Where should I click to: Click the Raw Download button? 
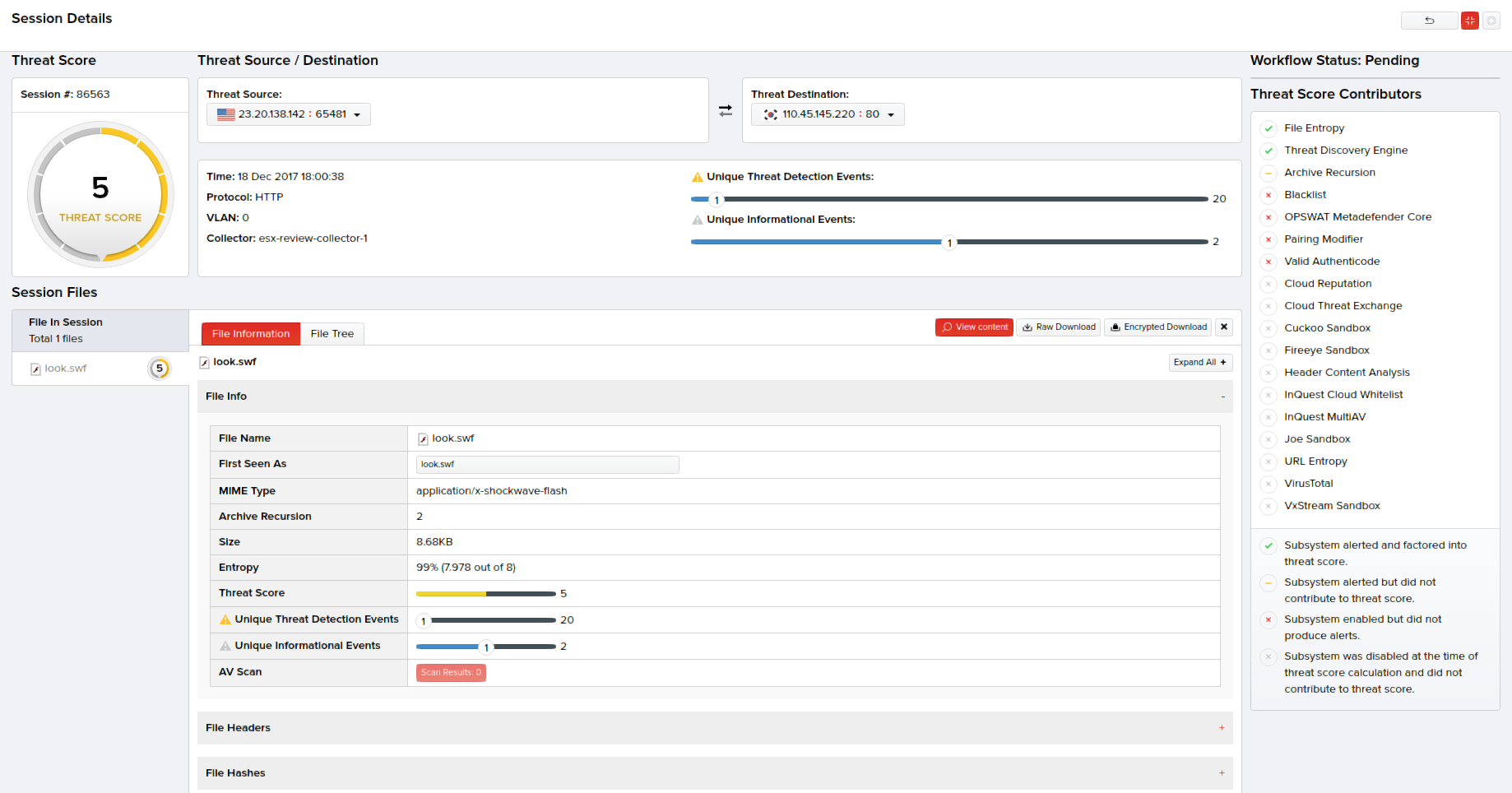click(1059, 327)
